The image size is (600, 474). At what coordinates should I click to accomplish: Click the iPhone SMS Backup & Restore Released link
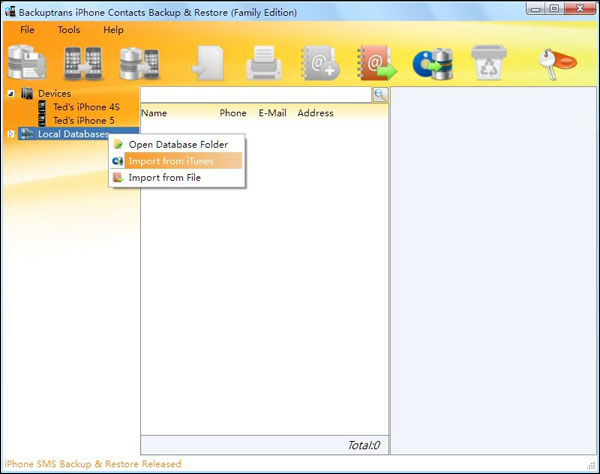pos(93,464)
